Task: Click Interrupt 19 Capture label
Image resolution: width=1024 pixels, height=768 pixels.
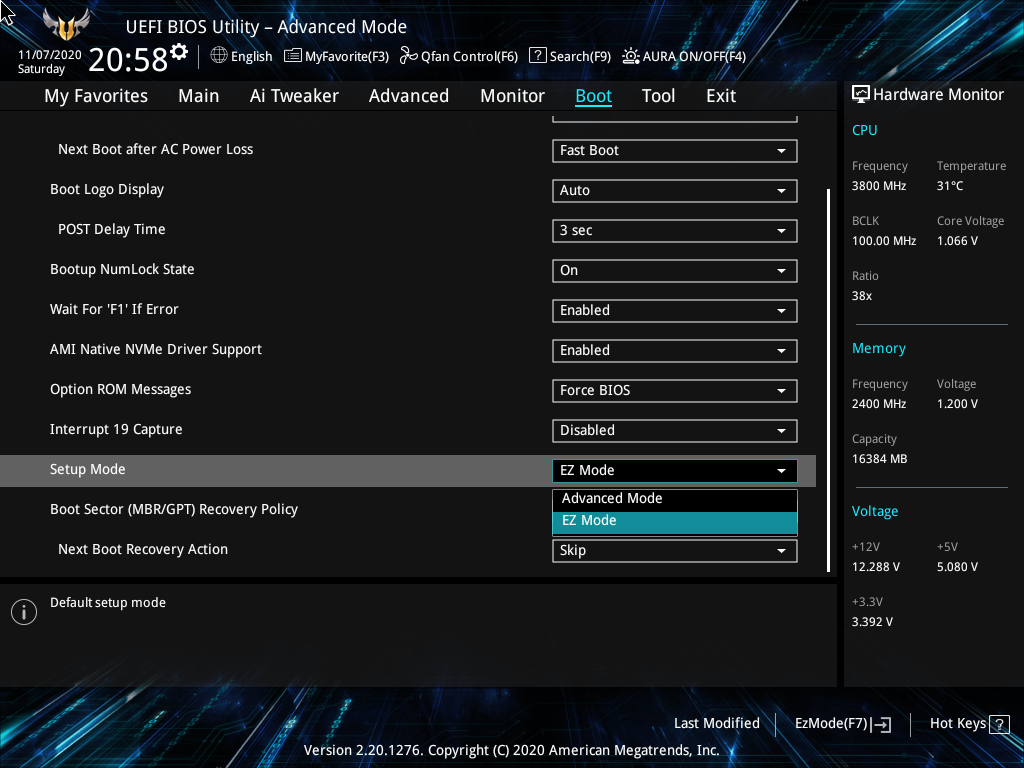Action: [116, 430]
